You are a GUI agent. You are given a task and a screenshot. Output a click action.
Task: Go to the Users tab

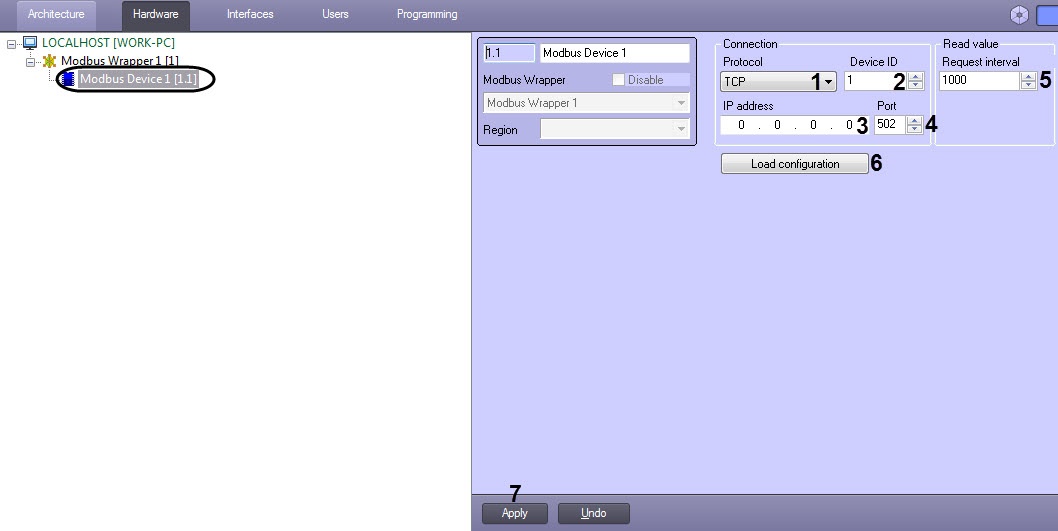click(x=335, y=14)
